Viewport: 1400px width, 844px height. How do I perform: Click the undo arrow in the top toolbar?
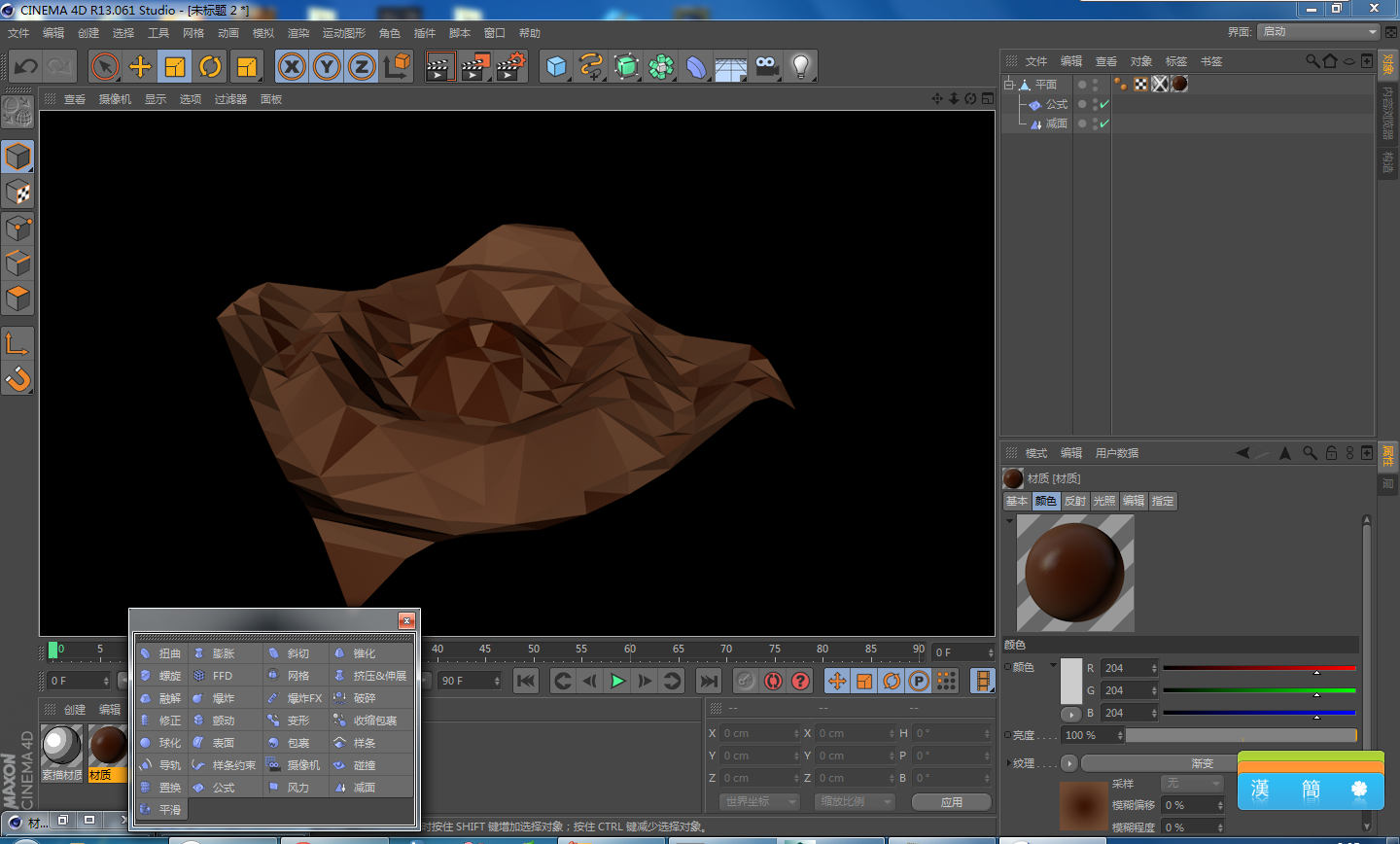(x=26, y=66)
